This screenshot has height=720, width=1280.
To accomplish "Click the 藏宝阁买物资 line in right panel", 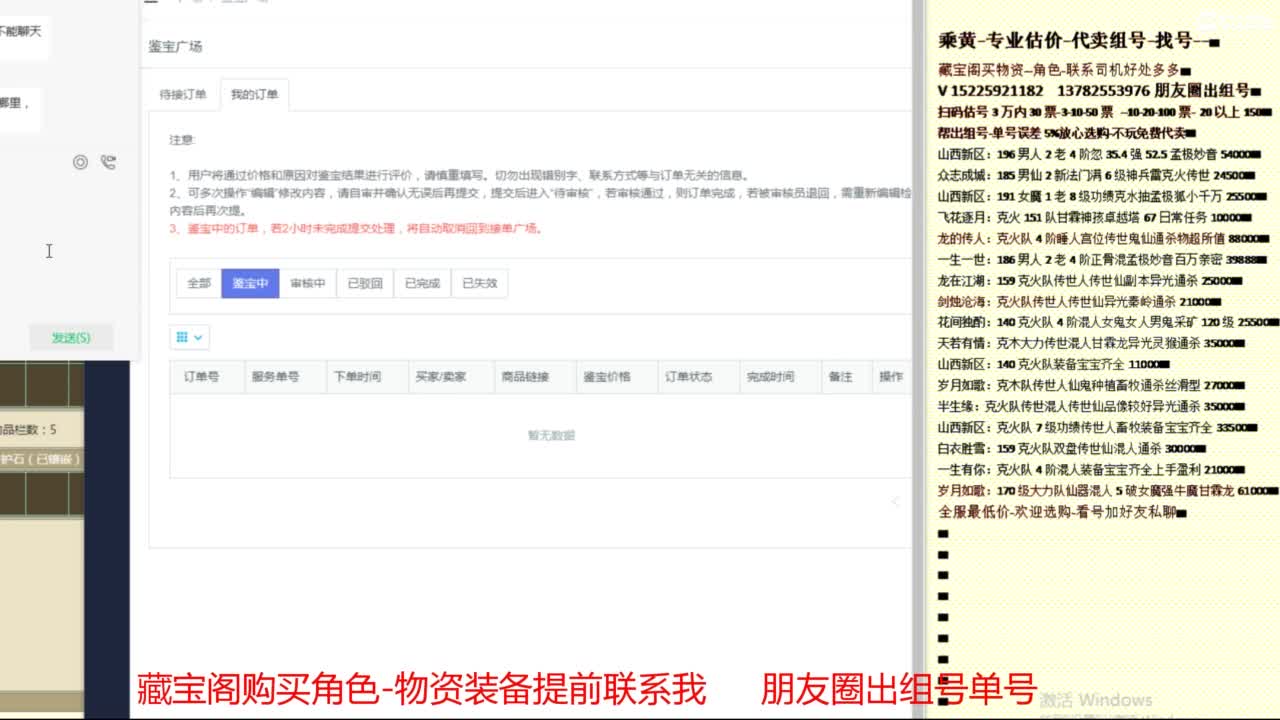I will pos(1064,70).
